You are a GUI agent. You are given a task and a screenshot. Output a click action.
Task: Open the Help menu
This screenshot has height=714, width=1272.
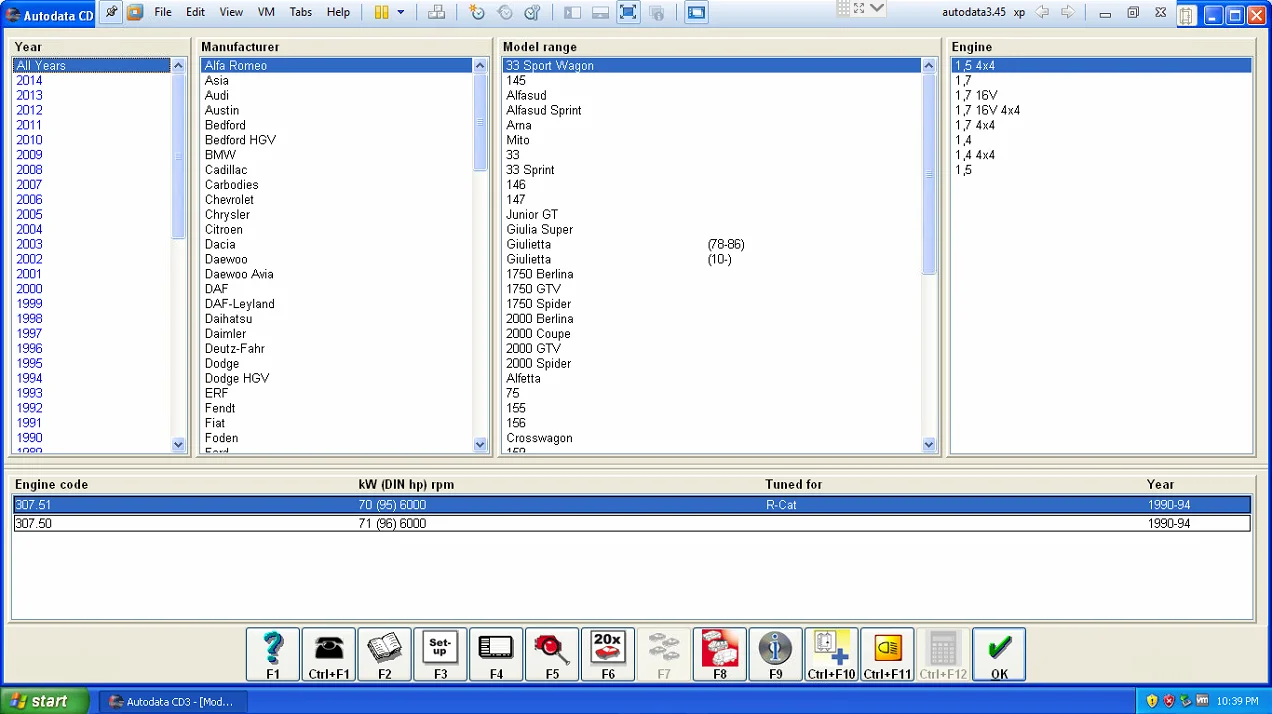click(x=339, y=12)
